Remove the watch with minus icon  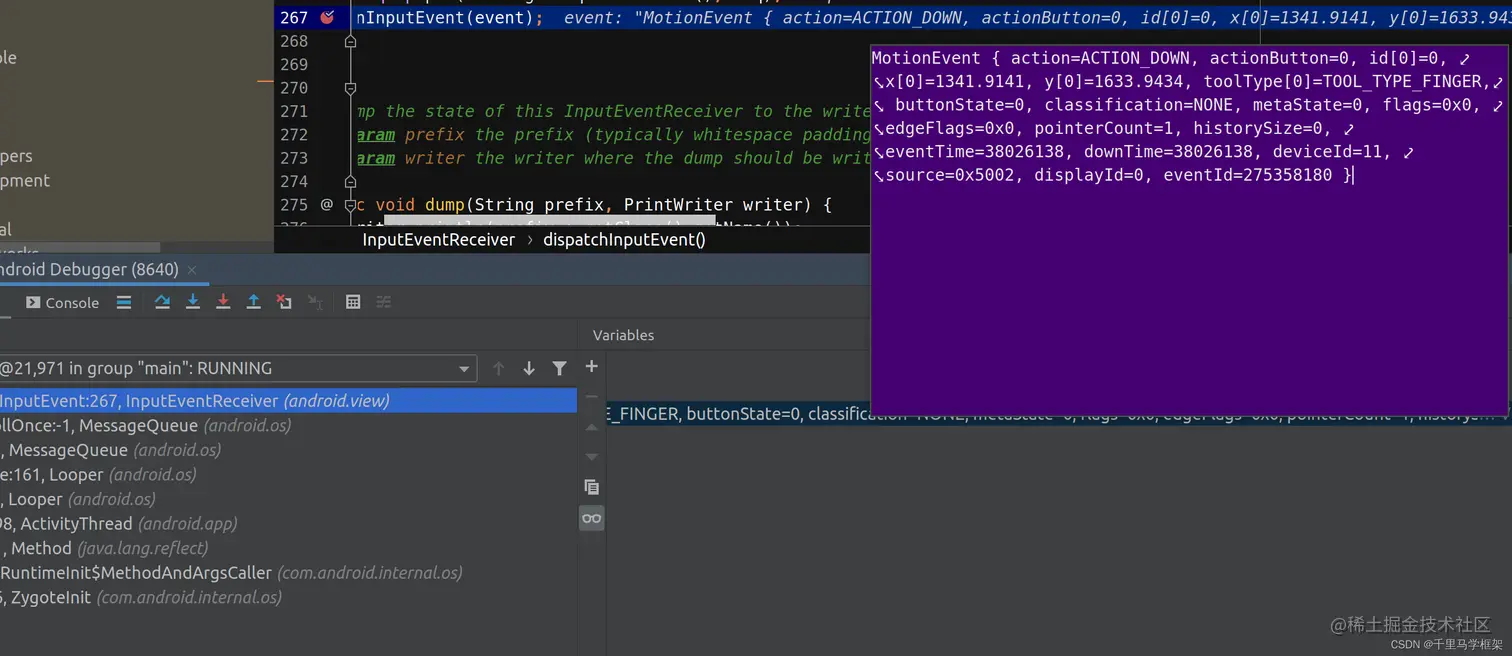591,397
